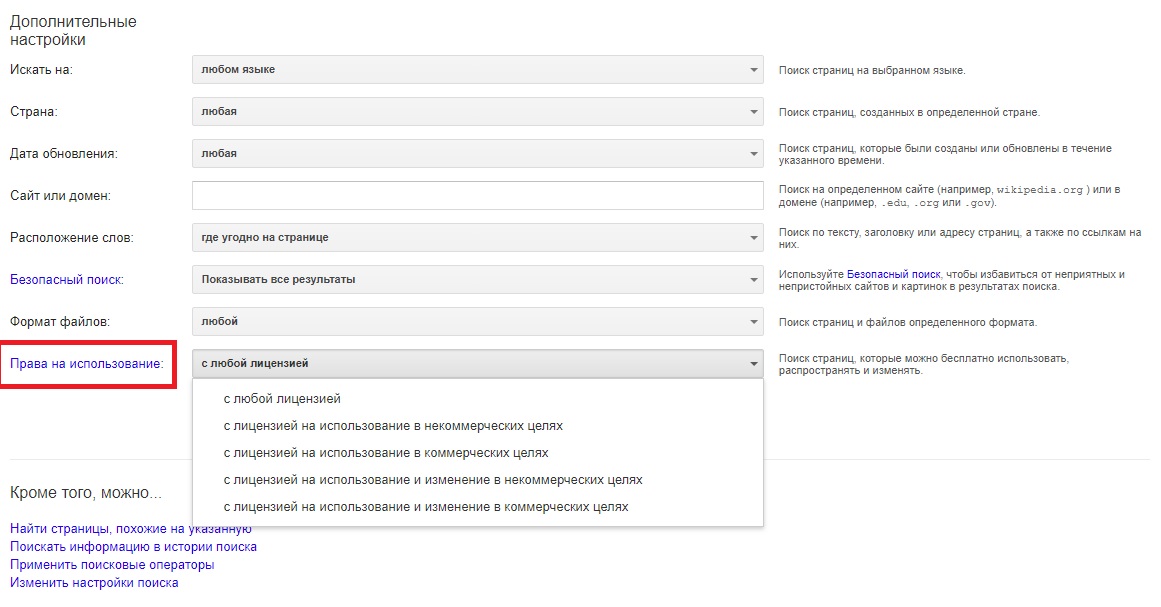
Task: Expand the 'Расположение слов' dropdown
Action: coord(477,238)
